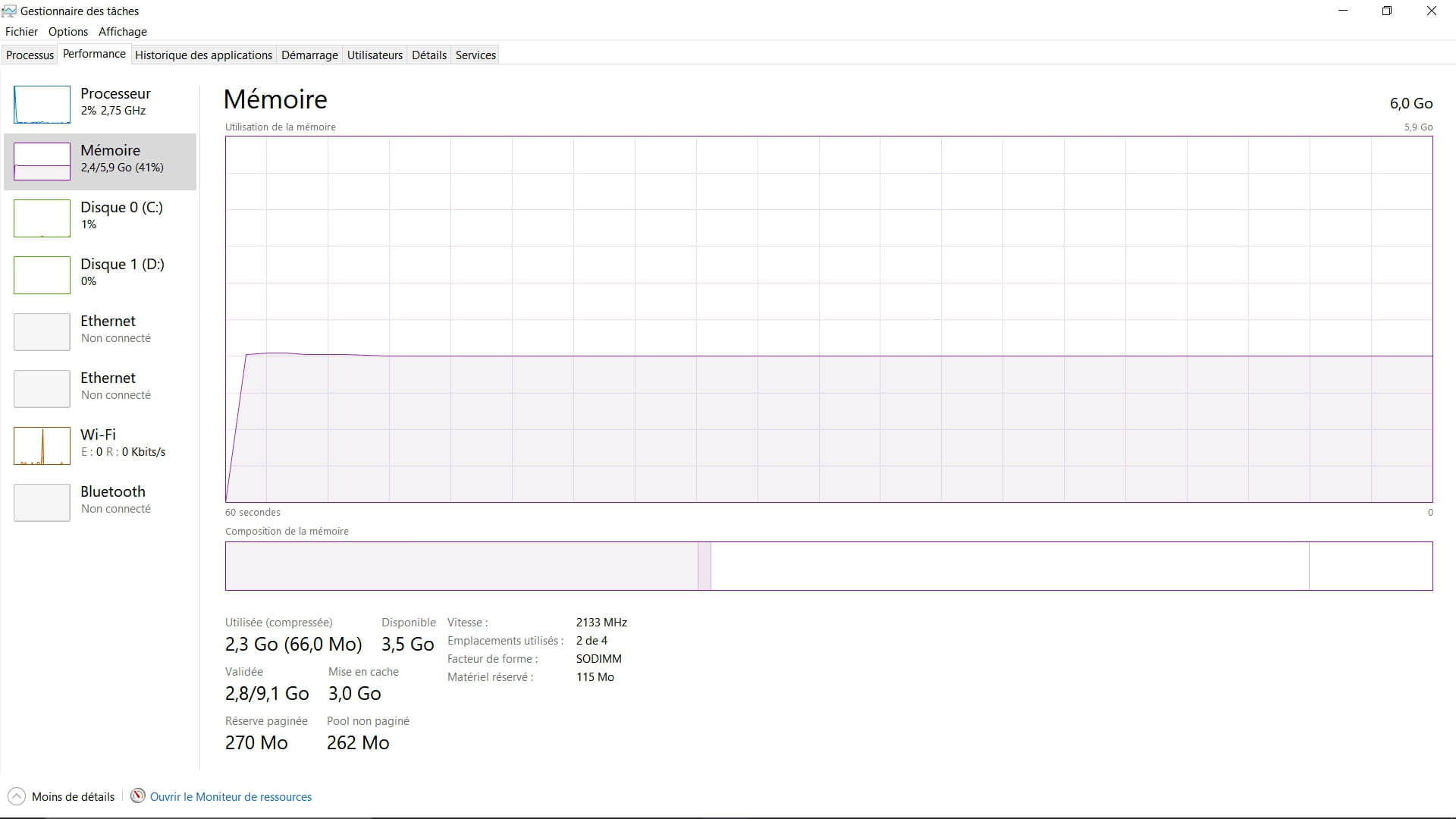Screen dimensions: 1456x819
Task: Select the Disque 0 (C:) graph thumbnail
Action: coord(42,218)
